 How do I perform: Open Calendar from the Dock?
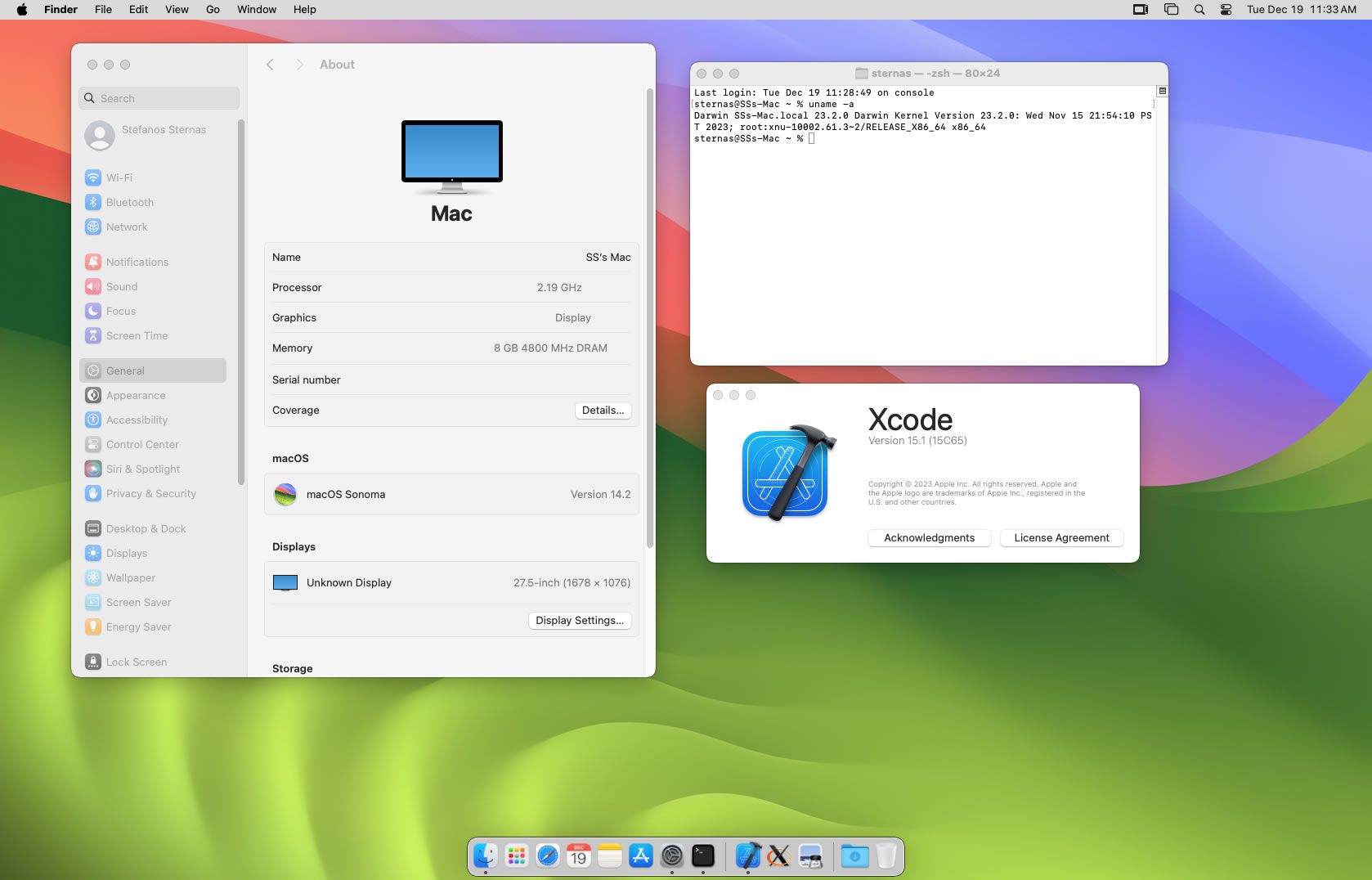(x=579, y=855)
